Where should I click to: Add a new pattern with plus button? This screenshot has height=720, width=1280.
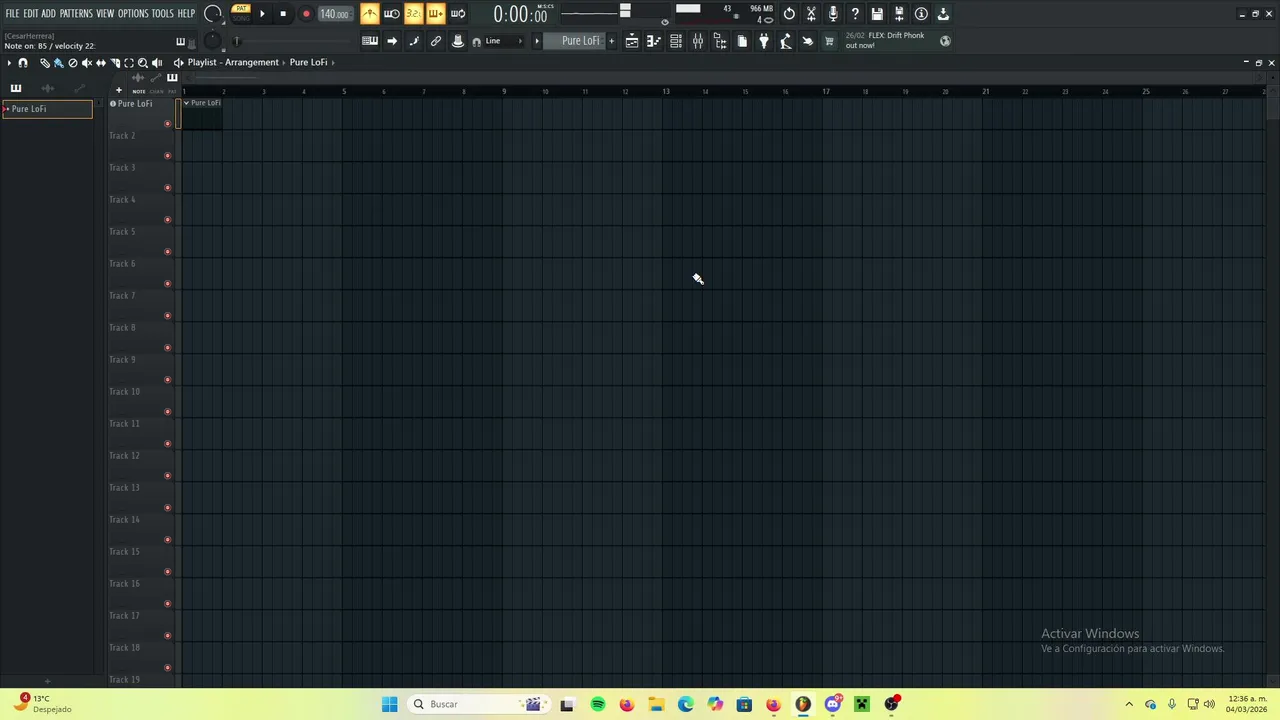tap(612, 41)
